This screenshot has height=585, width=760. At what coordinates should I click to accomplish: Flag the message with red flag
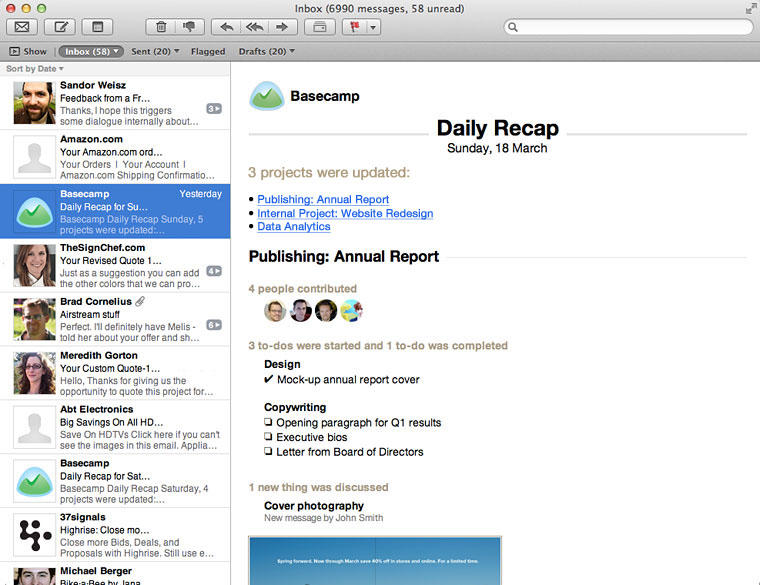(x=355, y=27)
